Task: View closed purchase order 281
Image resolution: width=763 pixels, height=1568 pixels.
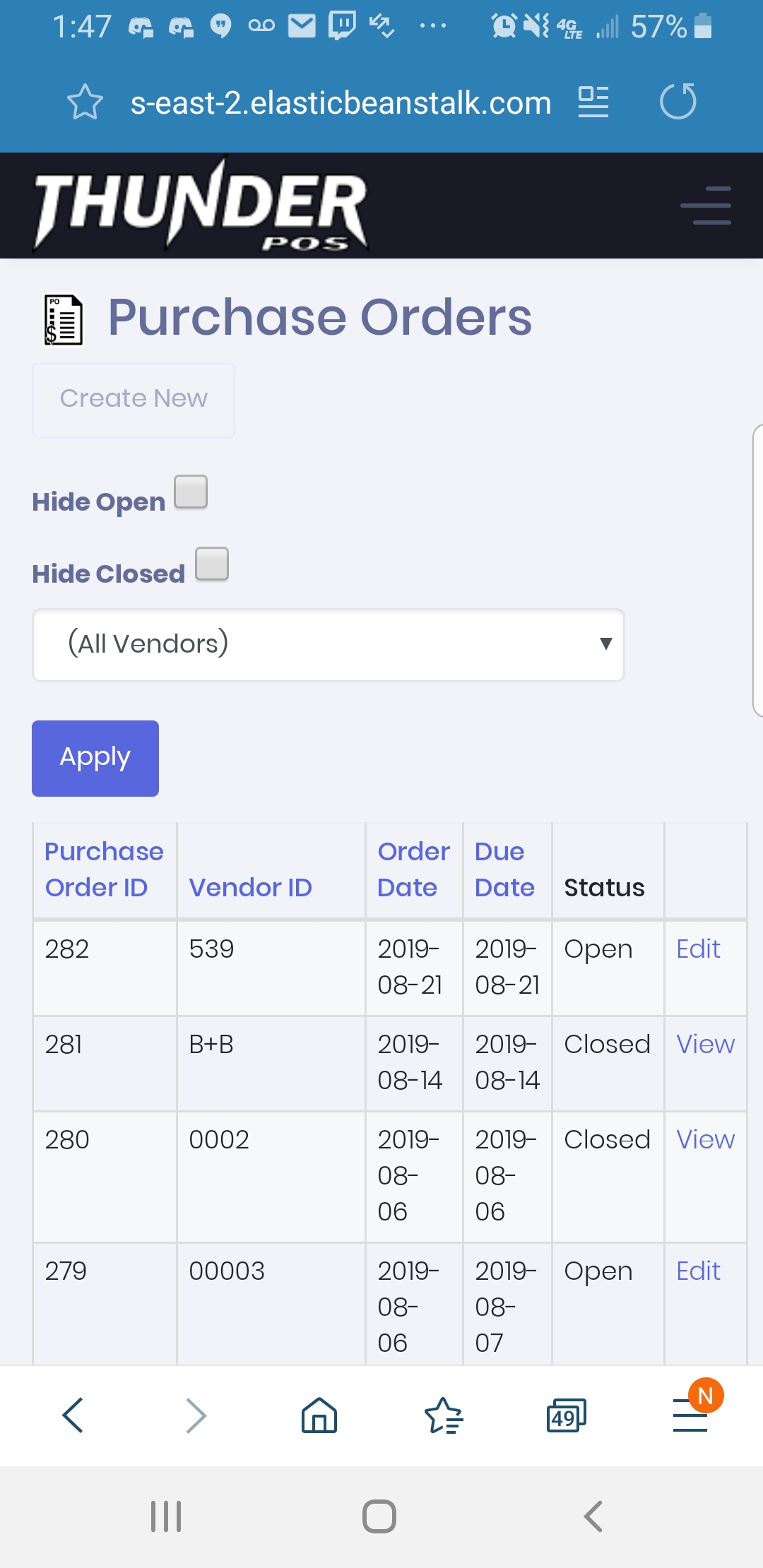Action: coord(705,1044)
